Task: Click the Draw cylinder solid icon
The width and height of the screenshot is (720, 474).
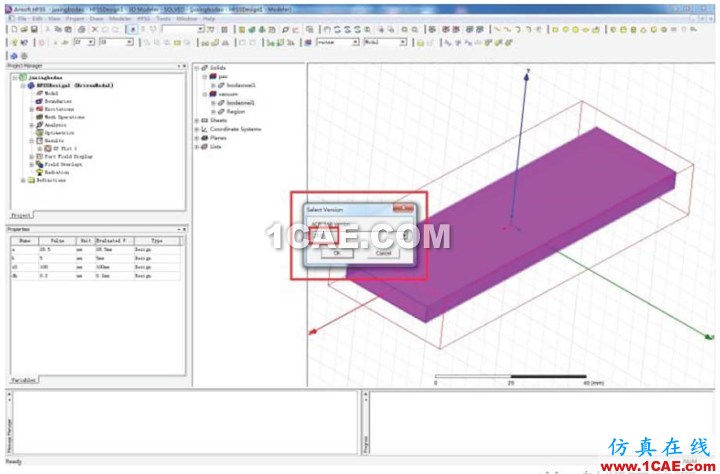Action: click(623, 29)
